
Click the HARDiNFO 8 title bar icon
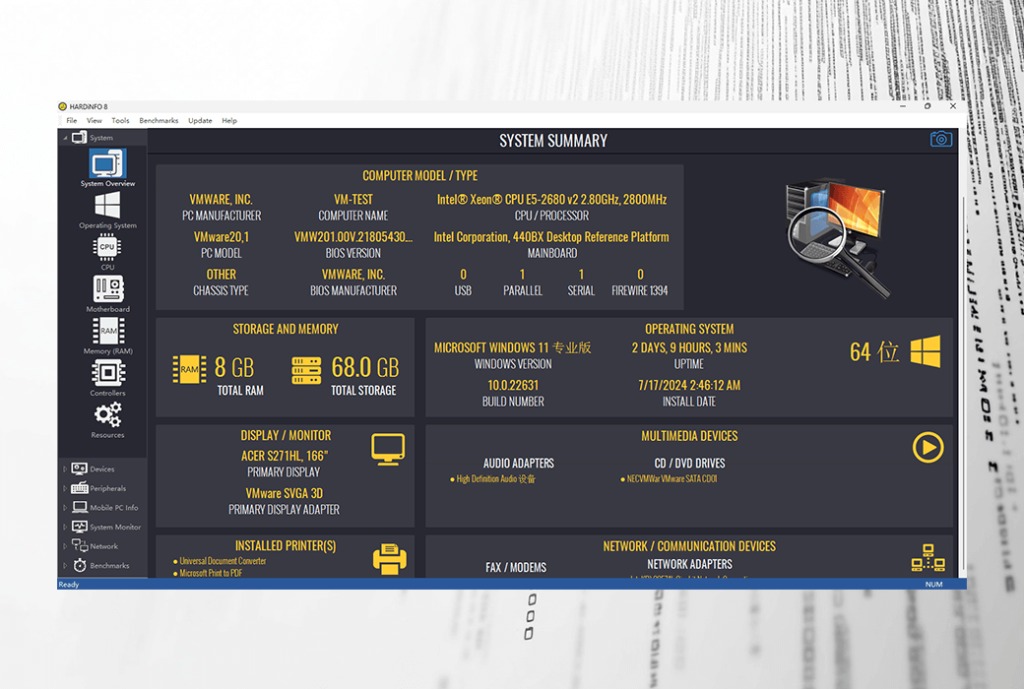[x=63, y=106]
